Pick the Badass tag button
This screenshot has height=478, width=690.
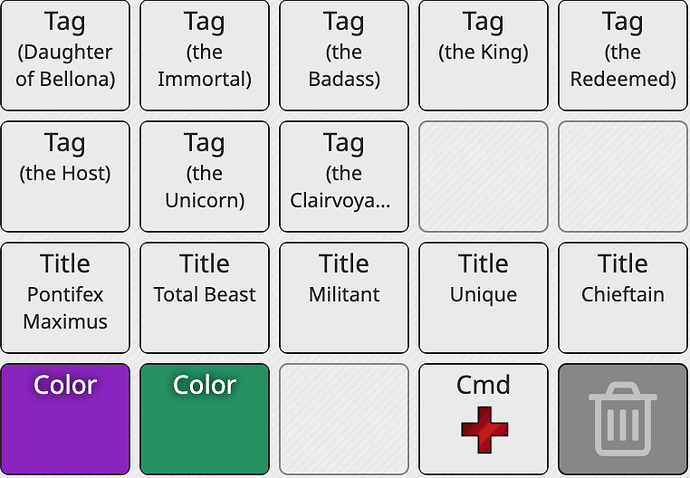pos(344,55)
